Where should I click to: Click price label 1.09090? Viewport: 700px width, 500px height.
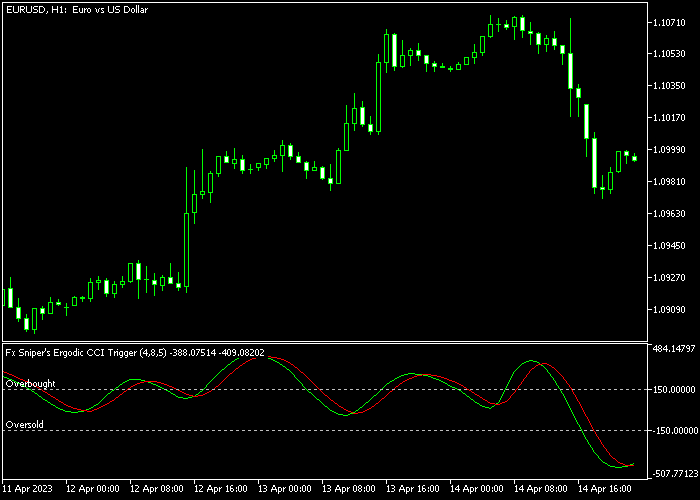pos(669,309)
